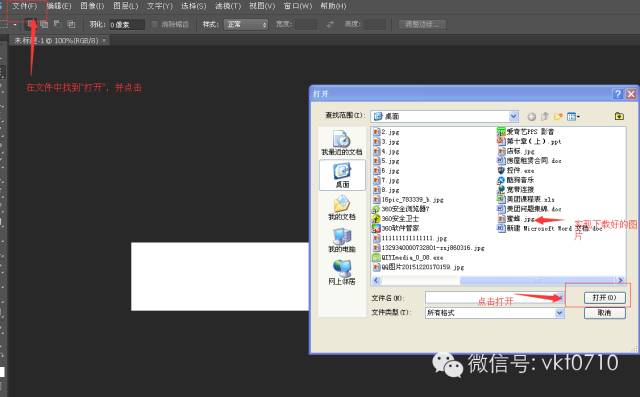Expand the 查找范围 look-in dropdown

pos(514,116)
